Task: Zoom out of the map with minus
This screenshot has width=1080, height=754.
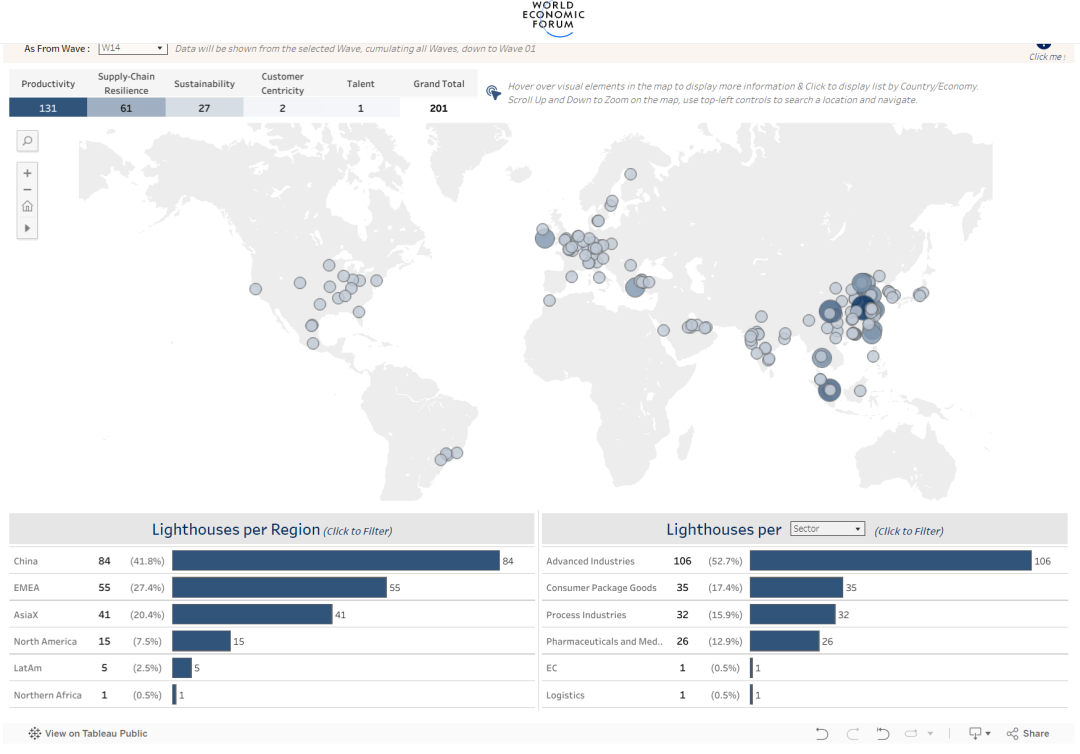Action: pos(27,190)
